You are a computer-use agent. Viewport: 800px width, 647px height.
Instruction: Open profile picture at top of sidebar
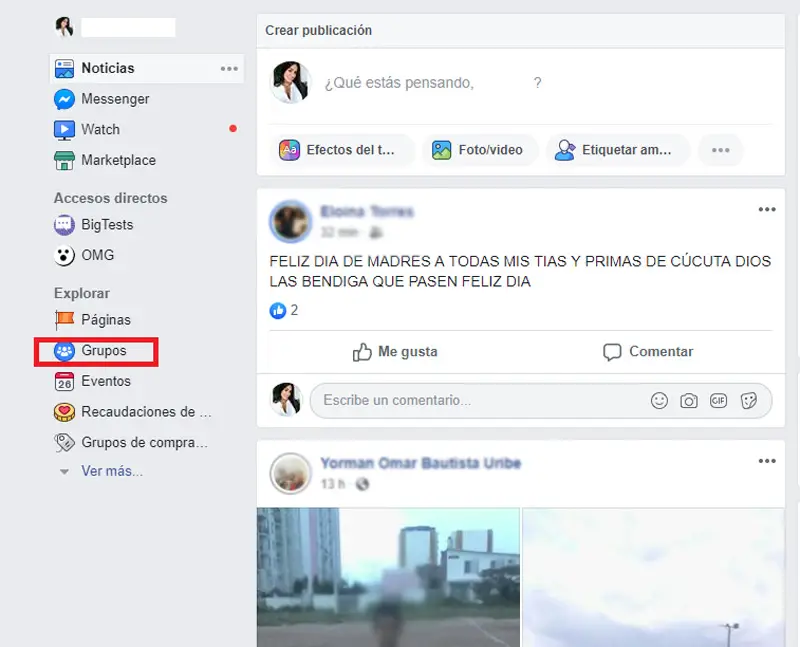pyautogui.click(x=64, y=28)
